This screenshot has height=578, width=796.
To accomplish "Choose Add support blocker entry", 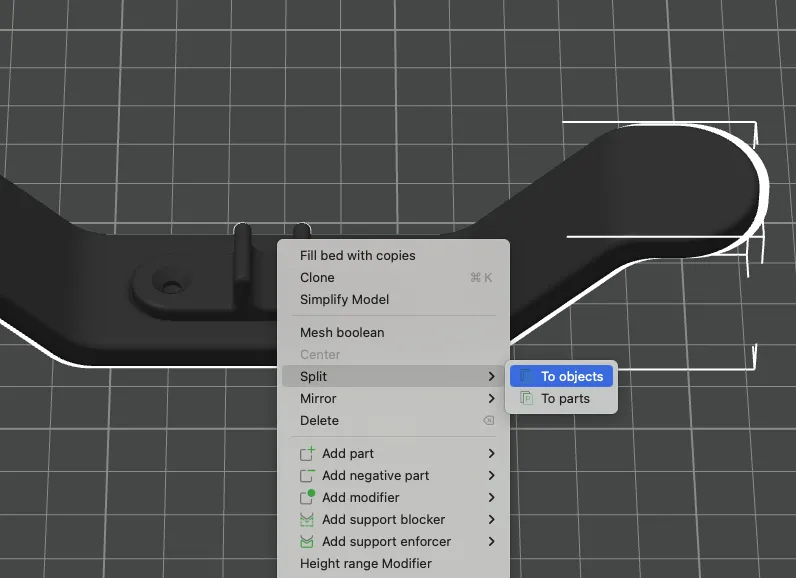I will tap(393, 519).
